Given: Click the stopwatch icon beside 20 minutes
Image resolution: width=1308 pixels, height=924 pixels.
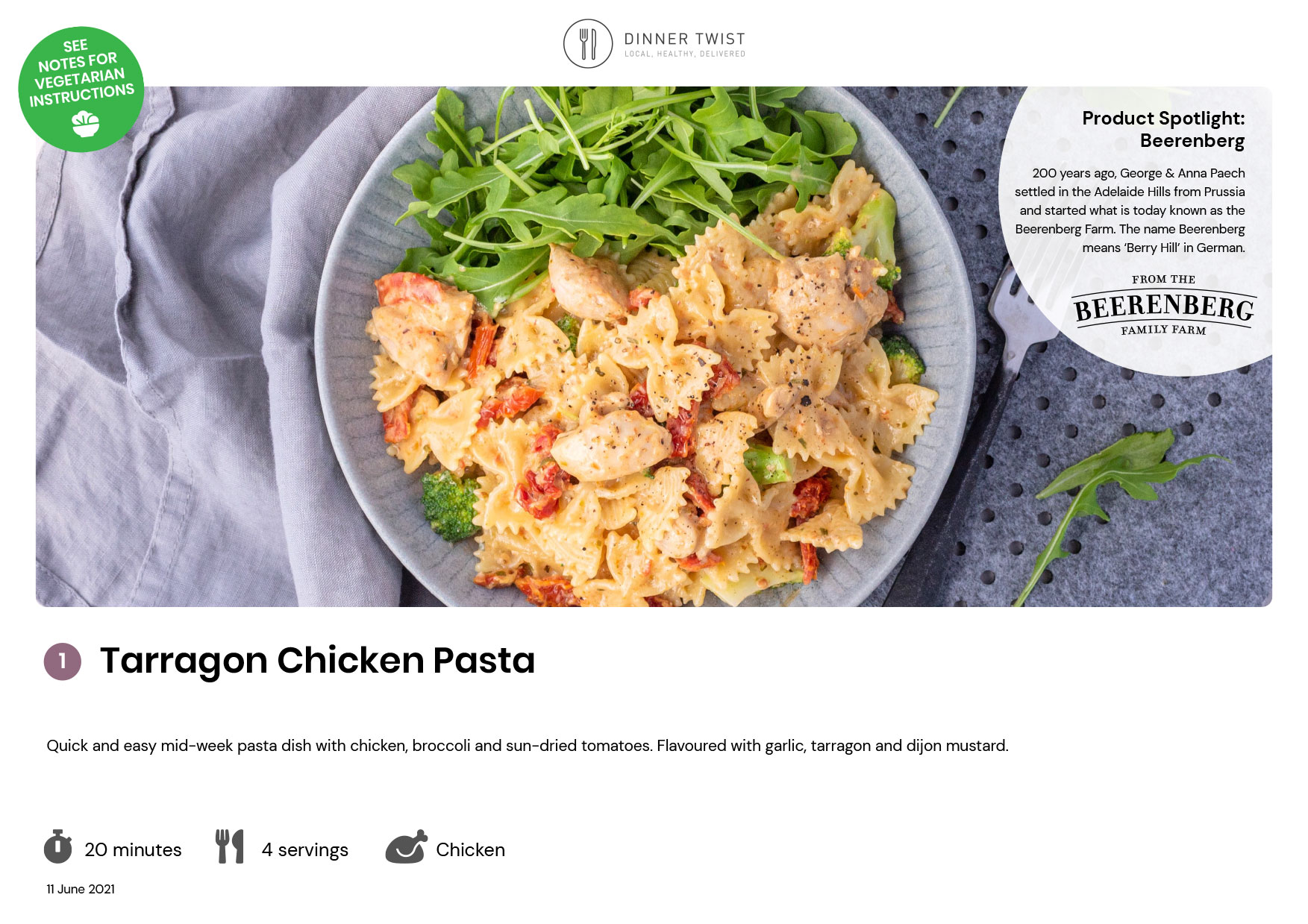Looking at the screenshot, I should 57,846.
